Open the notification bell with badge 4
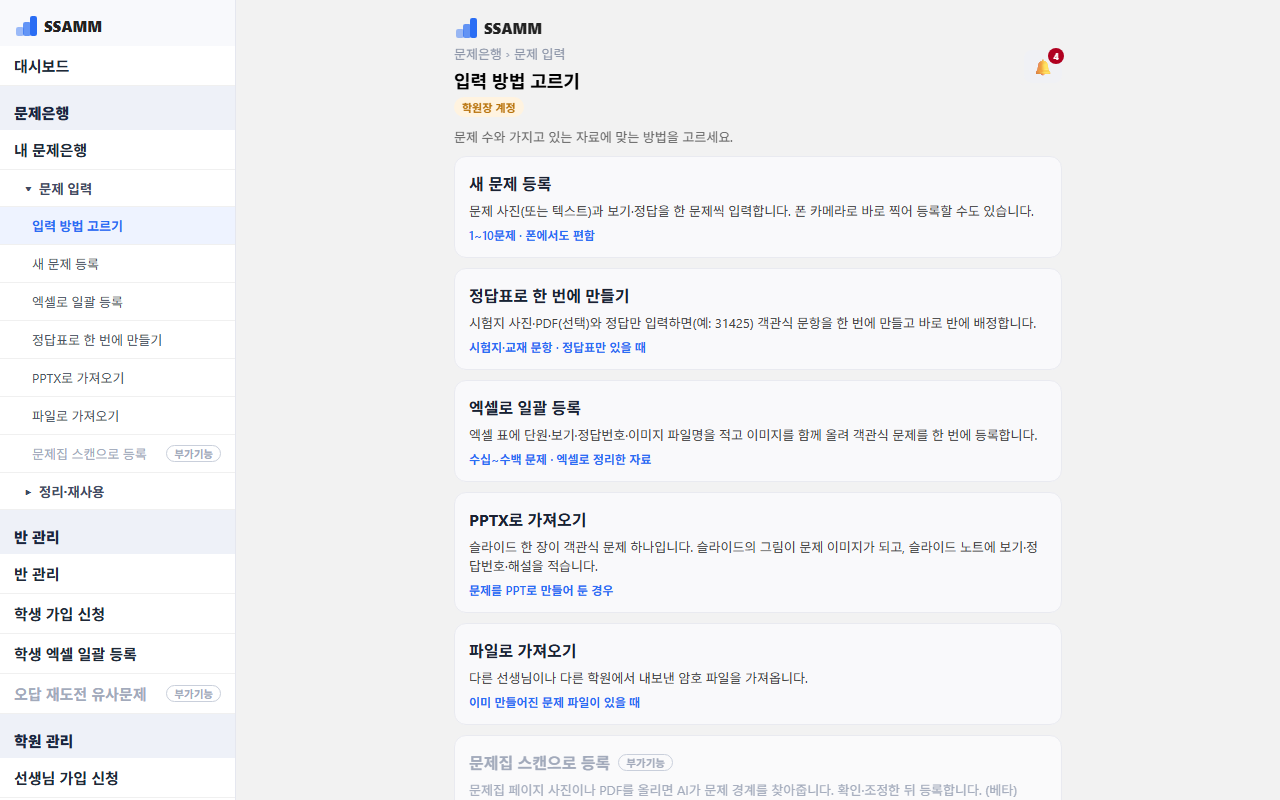Viewport: 1280px width, 800px height. 1043,67
